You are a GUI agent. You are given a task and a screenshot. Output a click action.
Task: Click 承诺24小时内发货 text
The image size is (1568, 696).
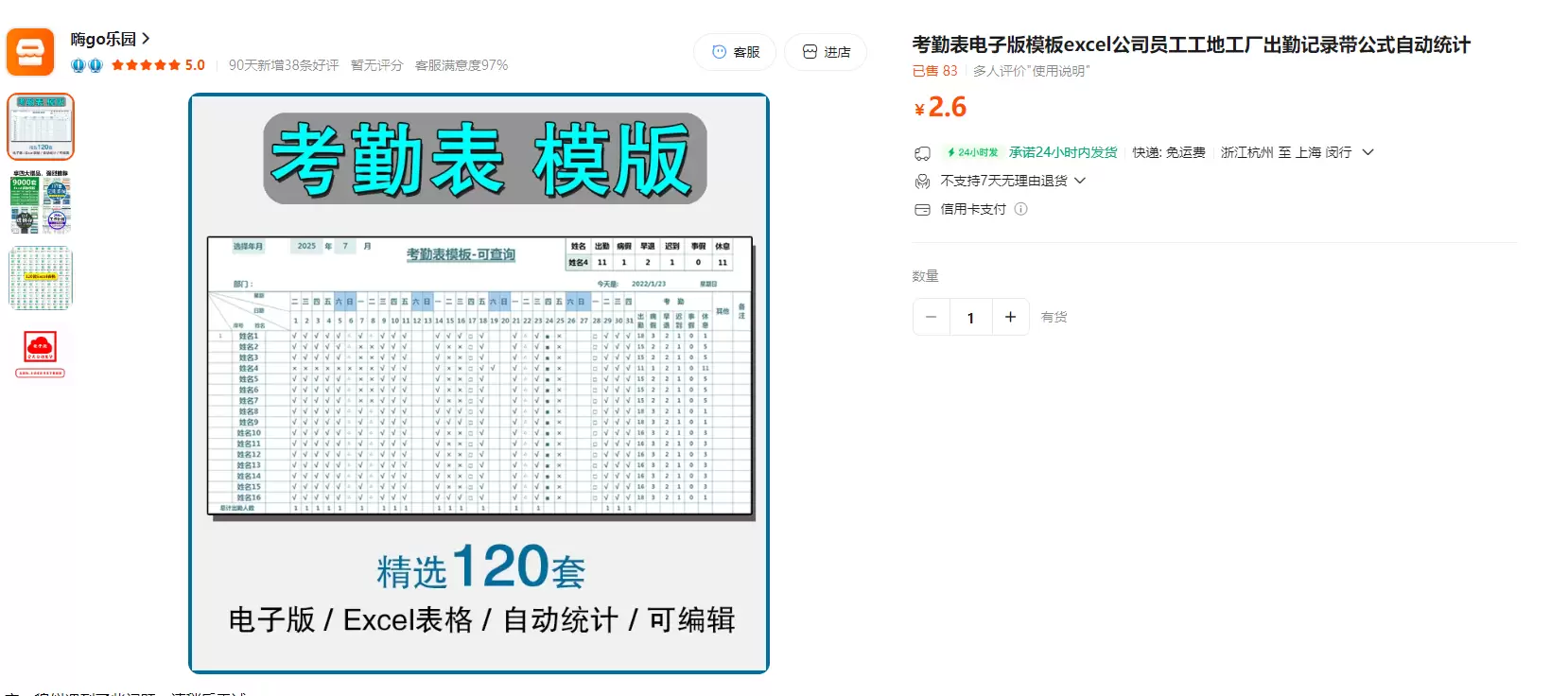pos(1063,152)
